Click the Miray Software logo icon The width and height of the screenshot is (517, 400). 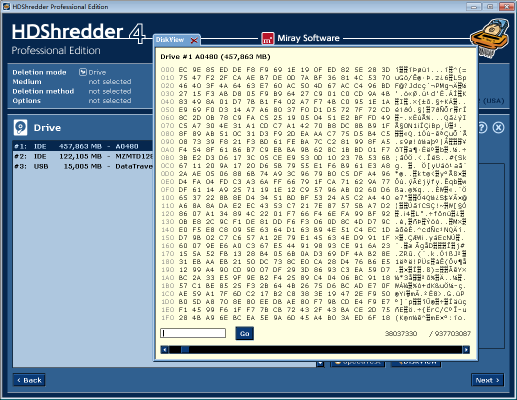coord(268,38)
